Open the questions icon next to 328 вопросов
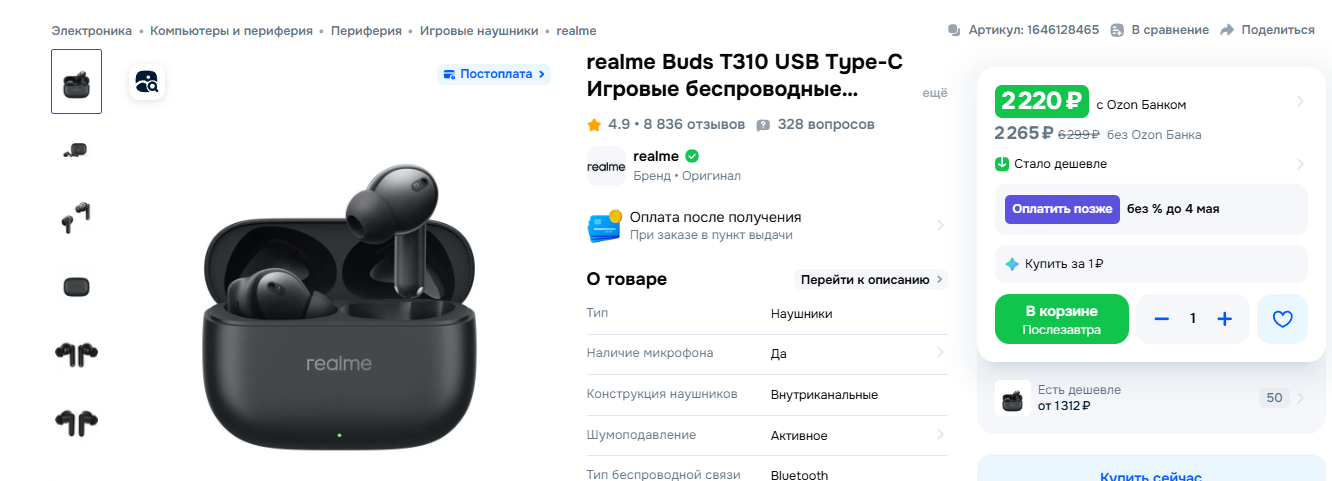 763,125
